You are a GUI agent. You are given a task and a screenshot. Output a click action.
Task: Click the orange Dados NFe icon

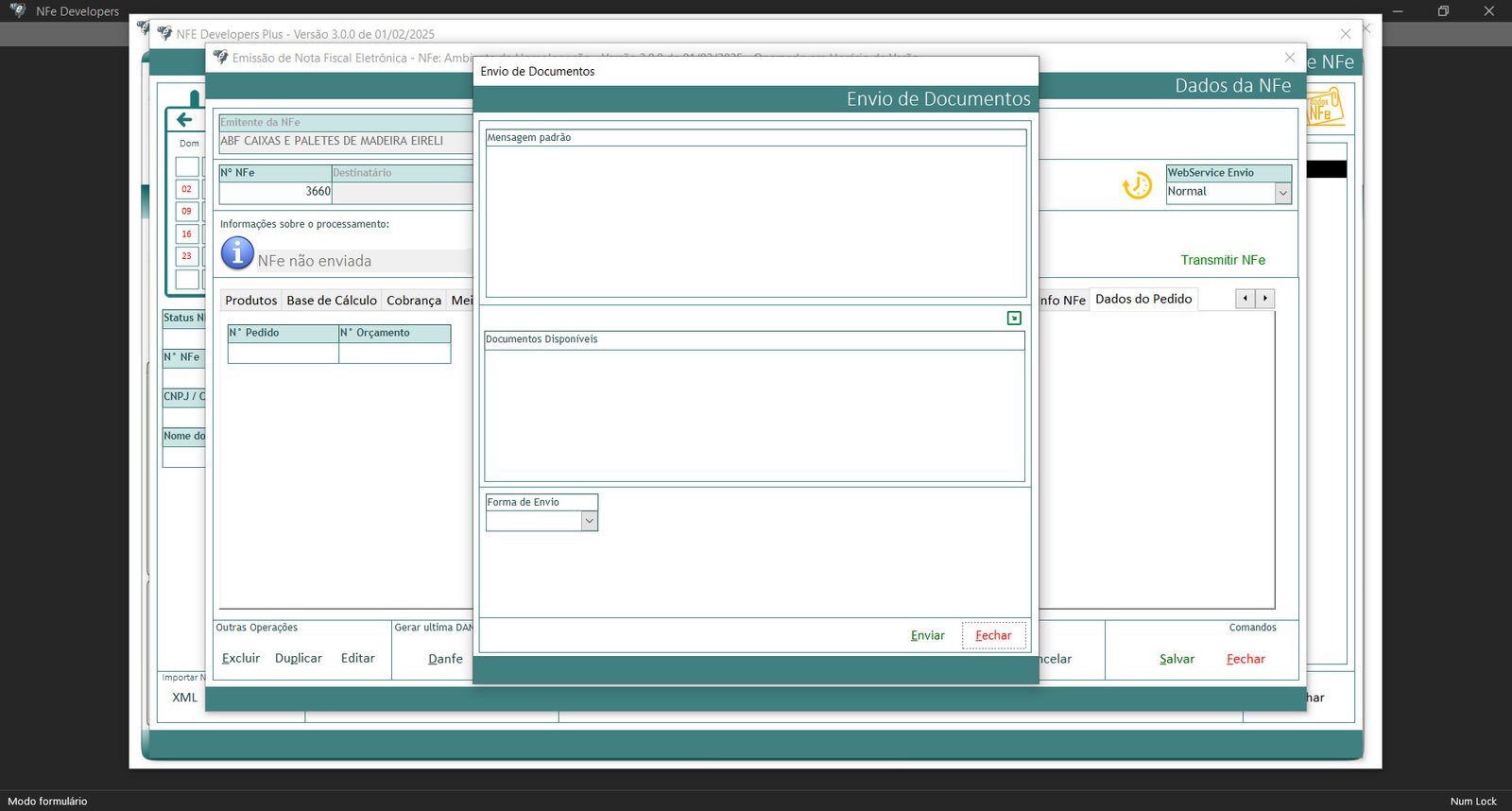click(1324, 109)
